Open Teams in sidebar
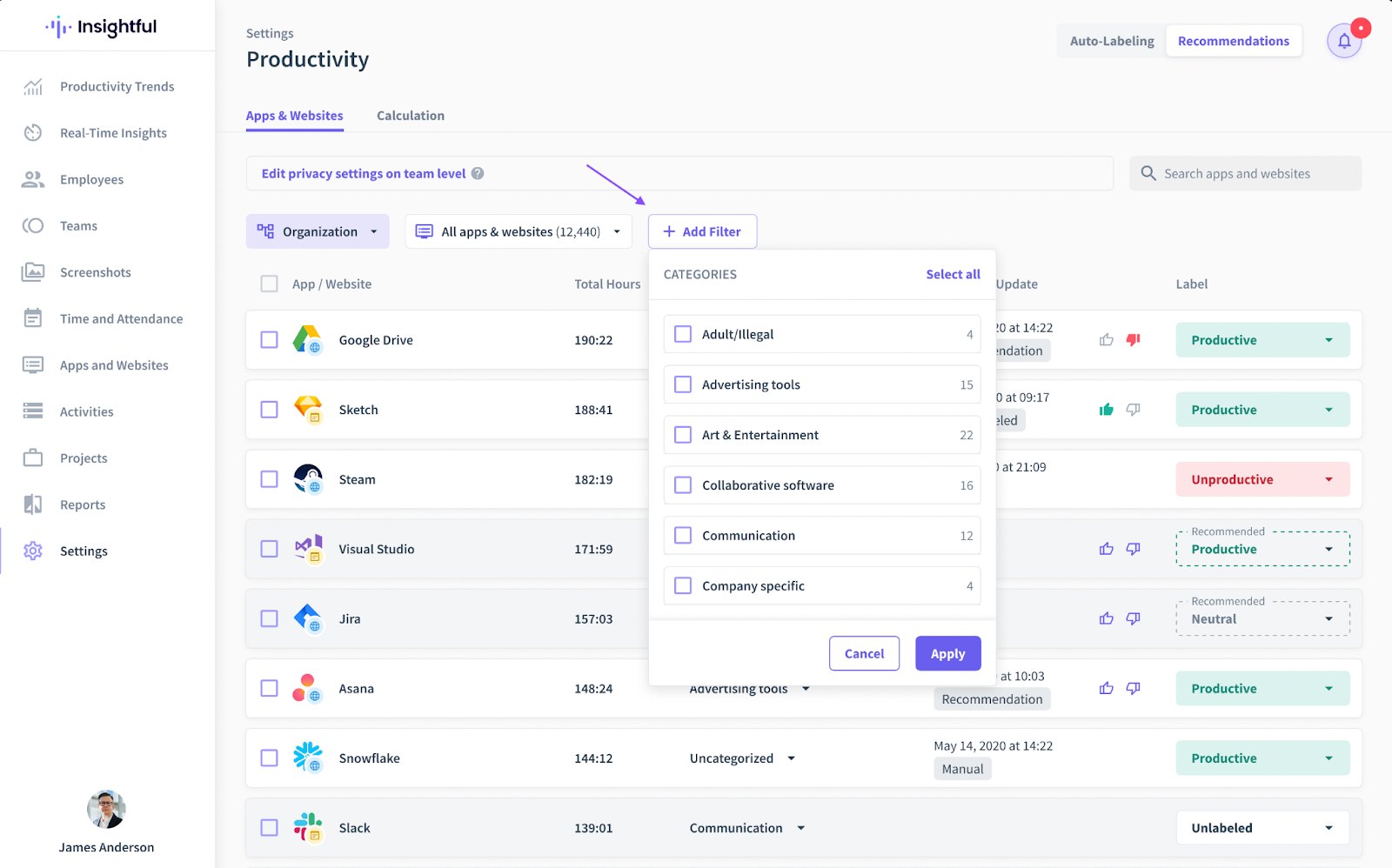1392x868 pixels. (78, 226)
